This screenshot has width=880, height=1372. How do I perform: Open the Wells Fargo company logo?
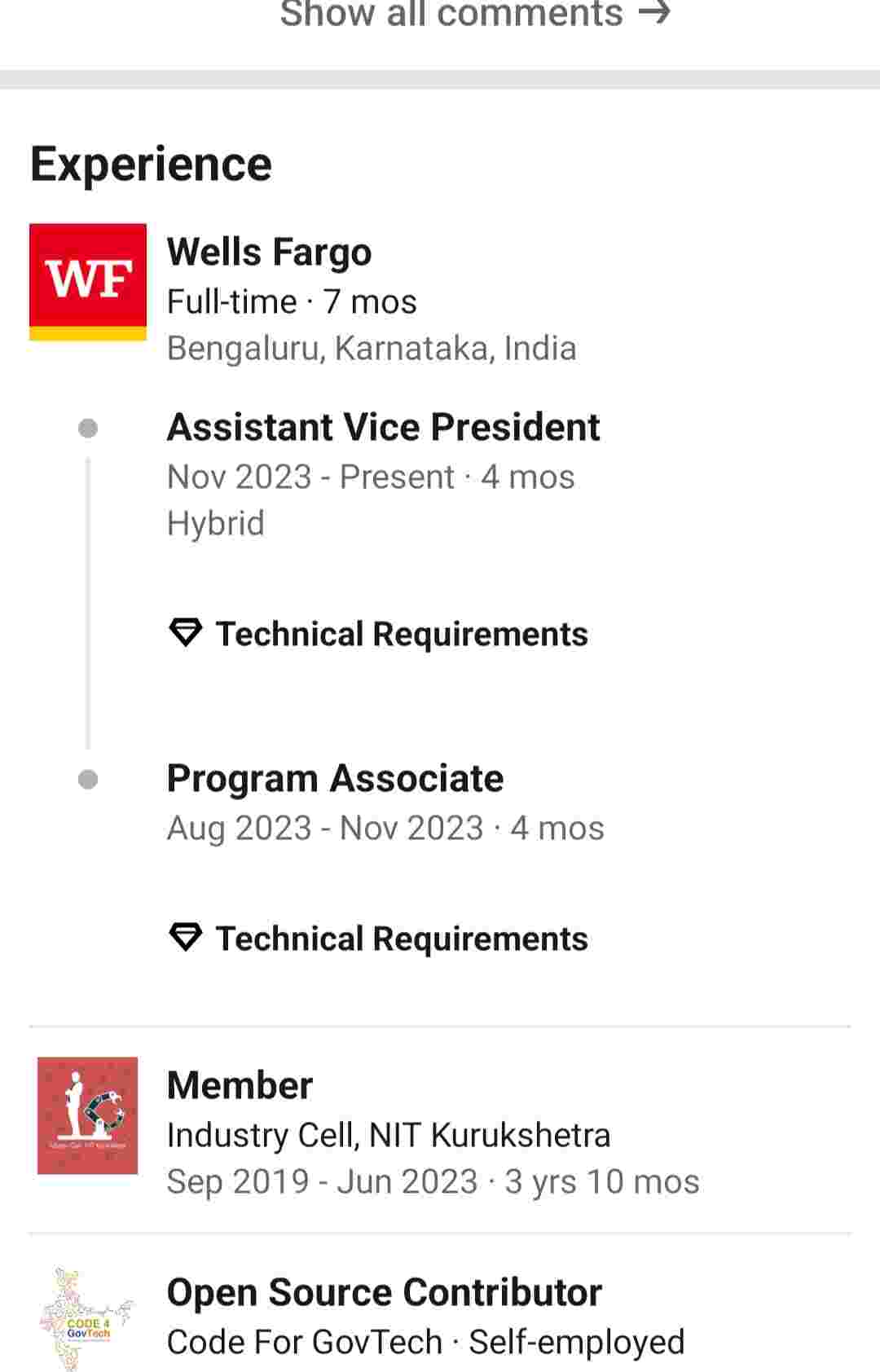[x=88, y=281]
